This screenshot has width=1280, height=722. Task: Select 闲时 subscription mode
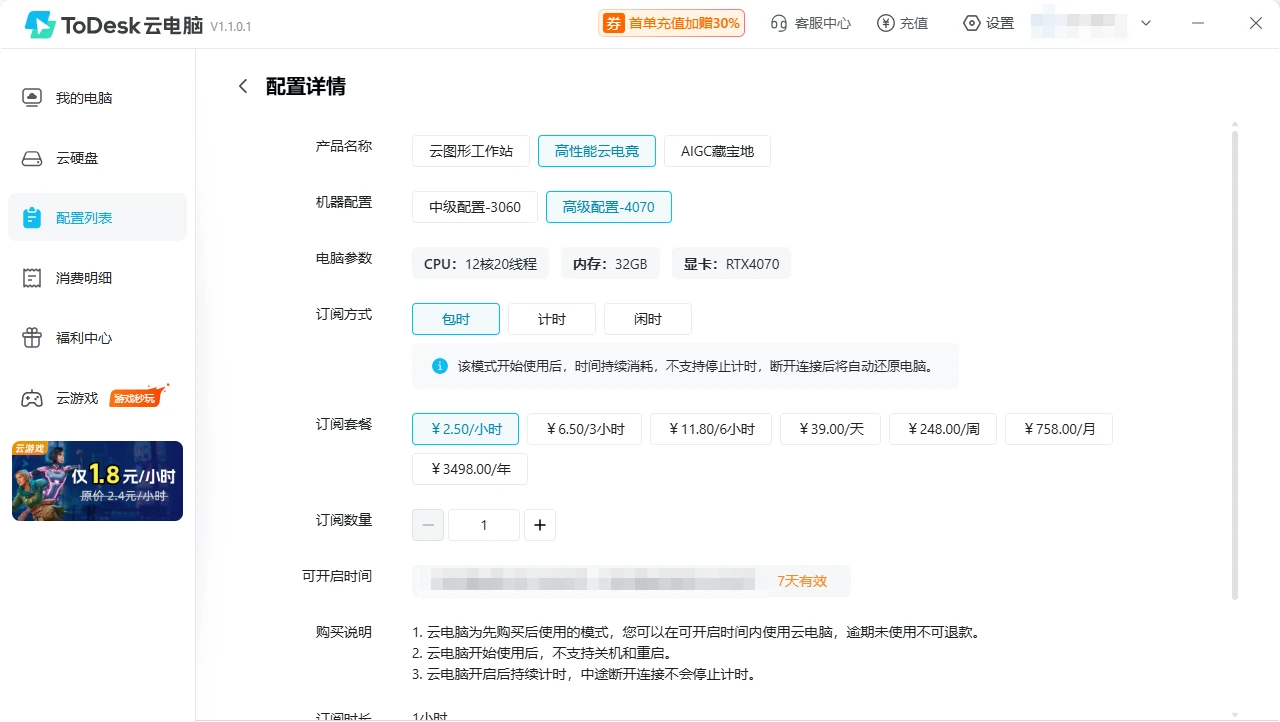tap(648, 319)
